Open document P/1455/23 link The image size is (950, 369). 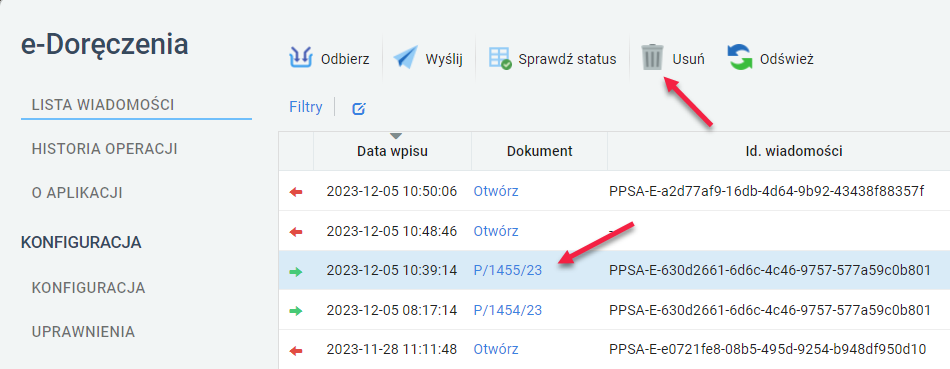508,271
